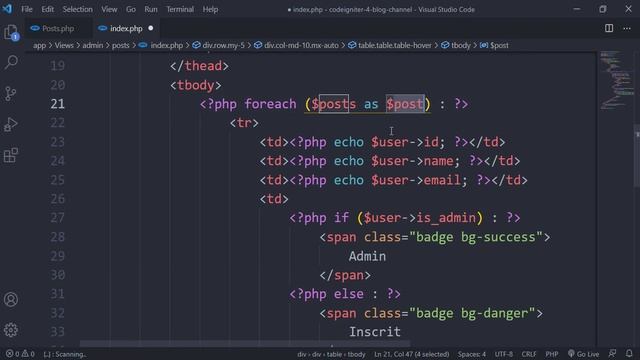
Task: Click the feedback icon in status bar
Action: click(x=612, y=353)
